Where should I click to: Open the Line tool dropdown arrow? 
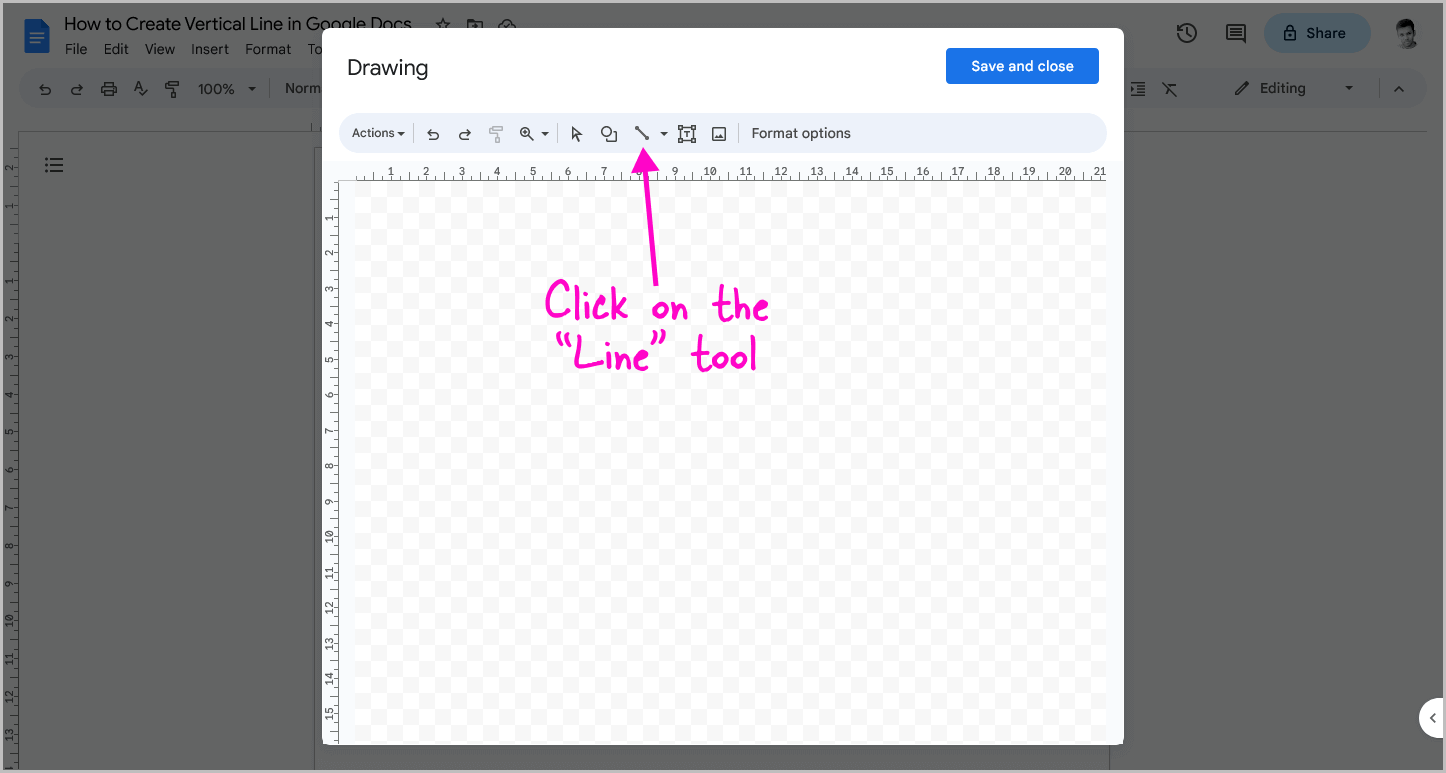point(663,133)
